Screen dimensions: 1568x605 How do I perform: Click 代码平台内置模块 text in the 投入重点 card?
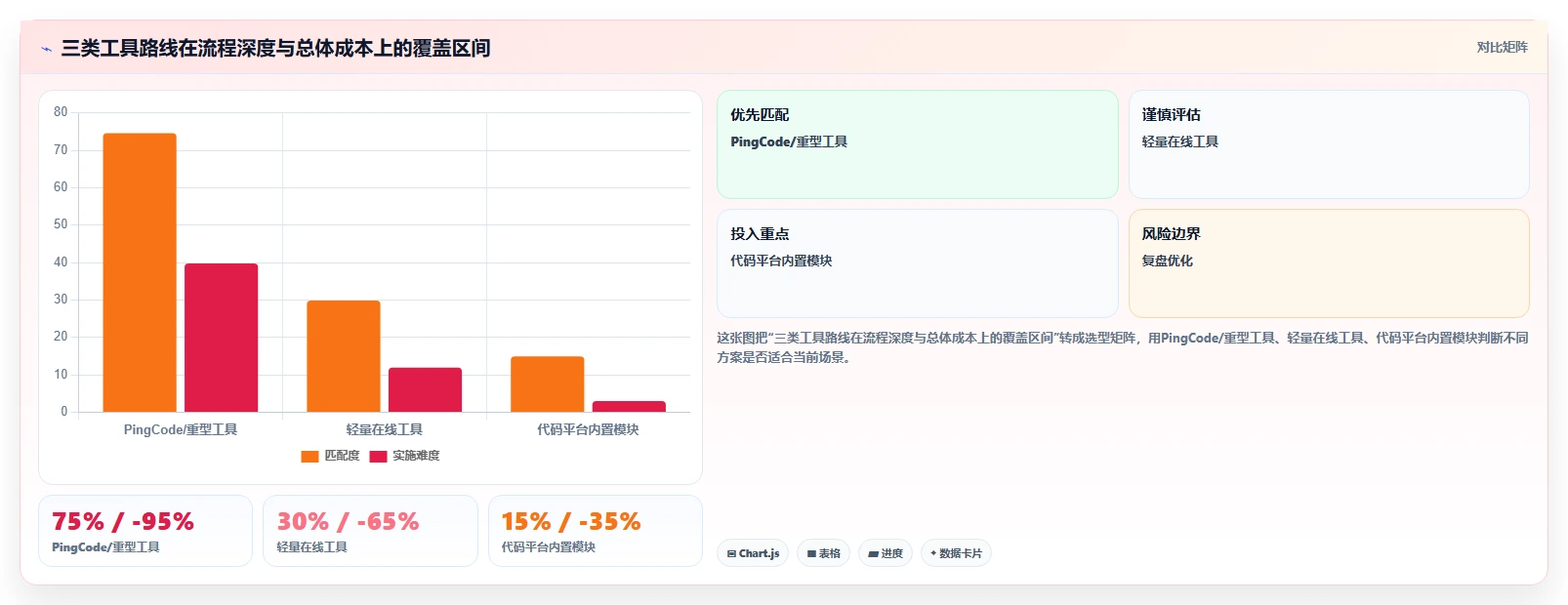point(781,261)
